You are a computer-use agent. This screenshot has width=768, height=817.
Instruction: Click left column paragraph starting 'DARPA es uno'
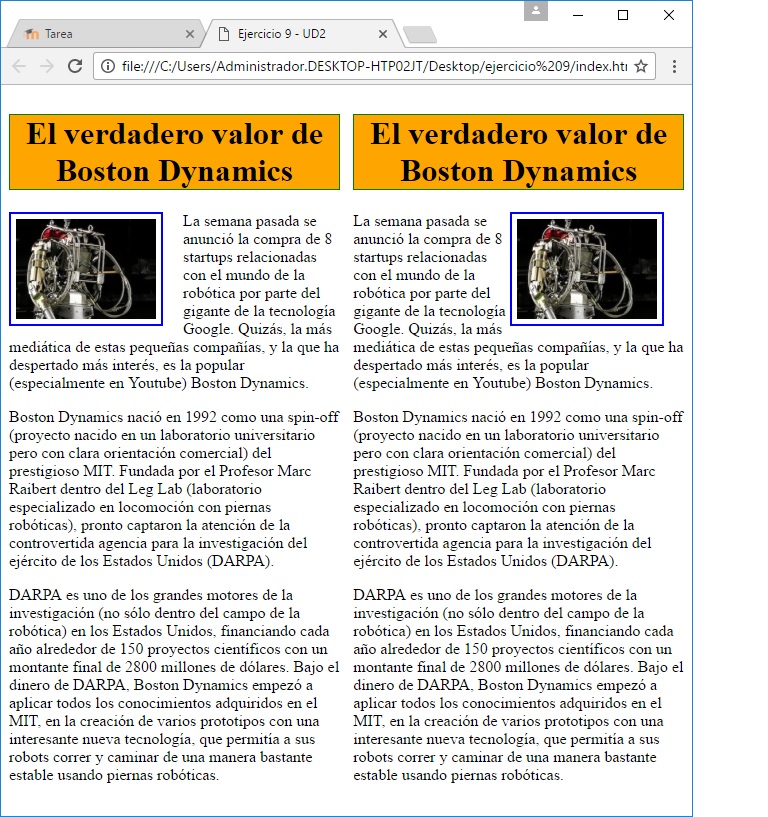[x=174, y=685]
